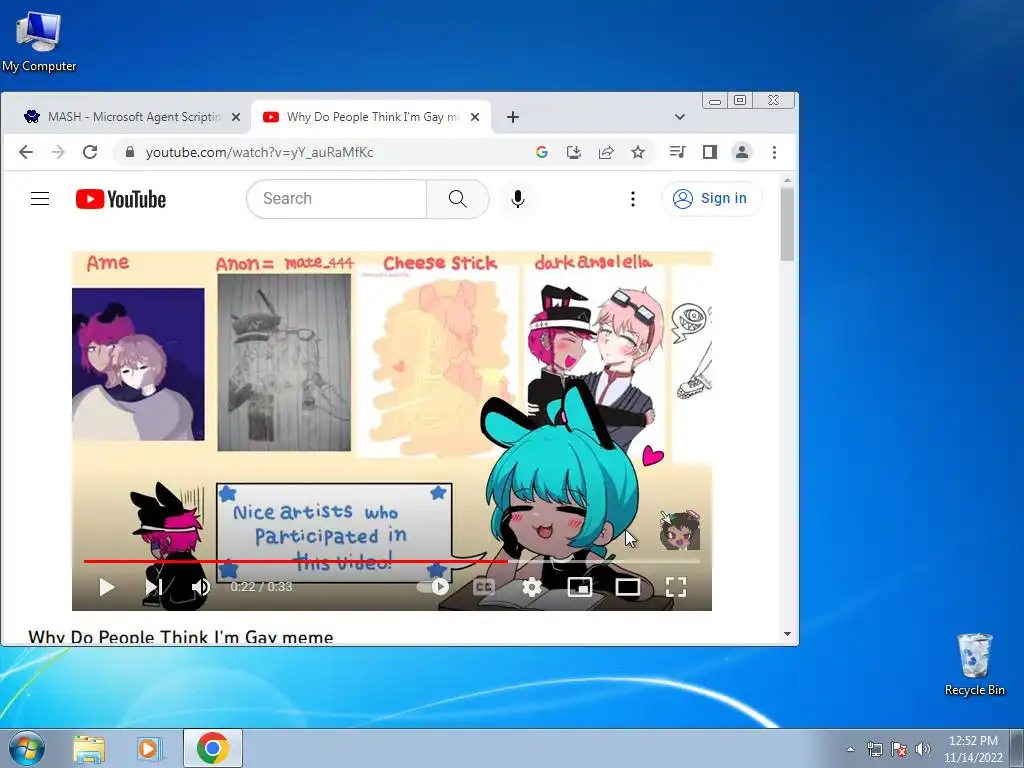This screenshot has height=768, width=1024.
Task: Open a new Chrome tab
Action: pos(513,117)
